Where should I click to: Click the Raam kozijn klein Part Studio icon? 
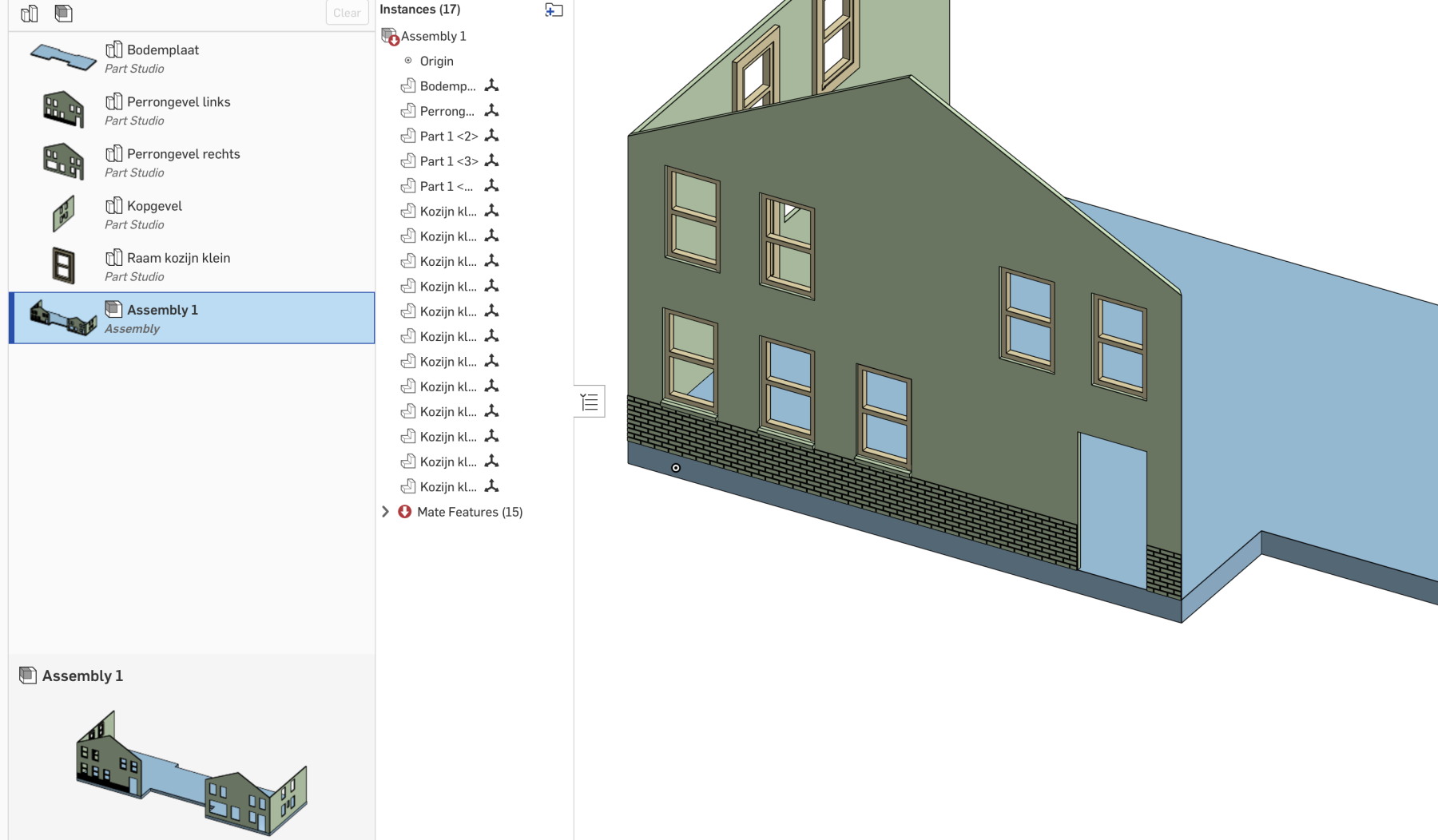coord(113,258)
